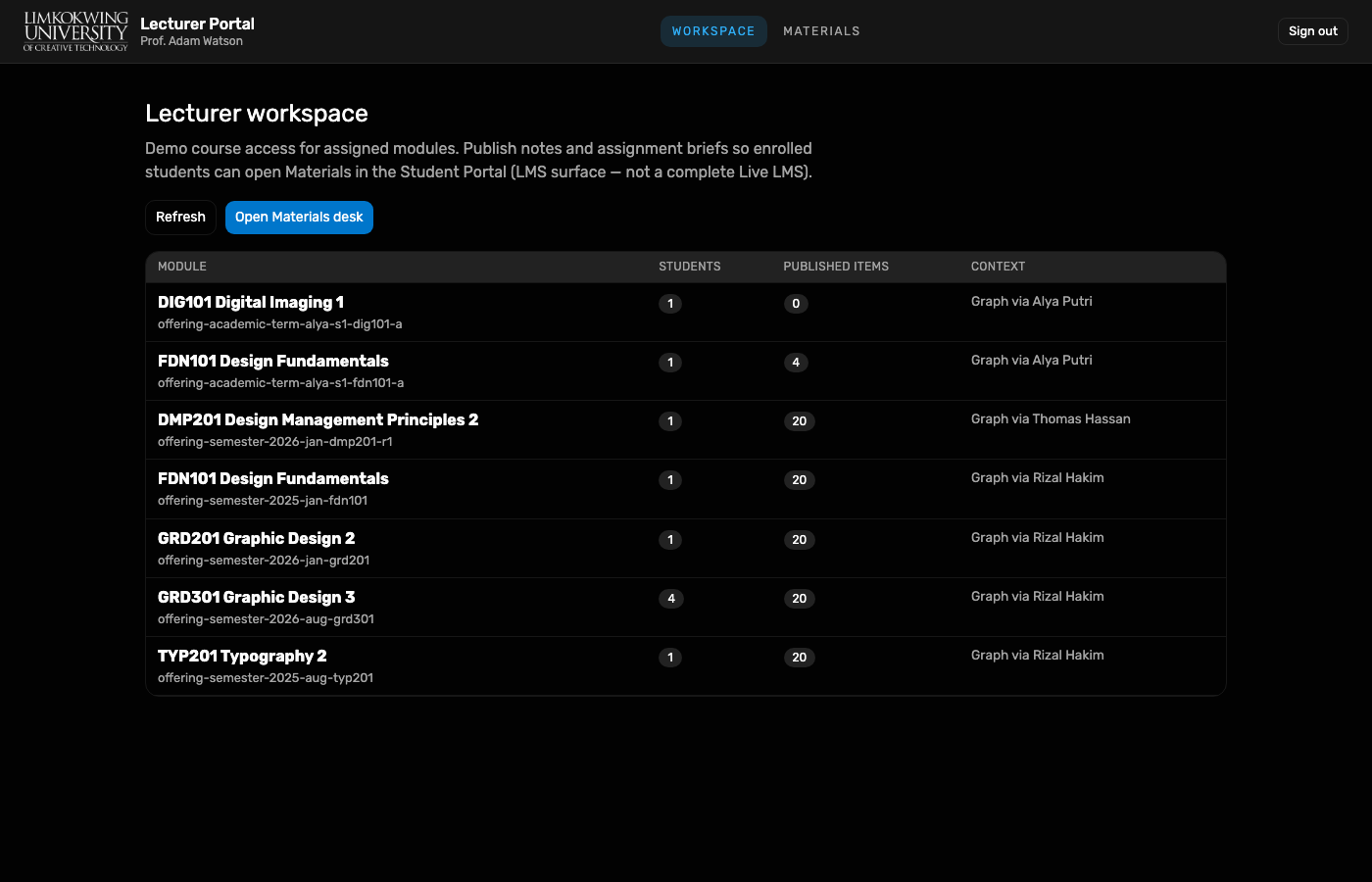
Task: Click the student count badge for GRD301
Action: (671, 599)
